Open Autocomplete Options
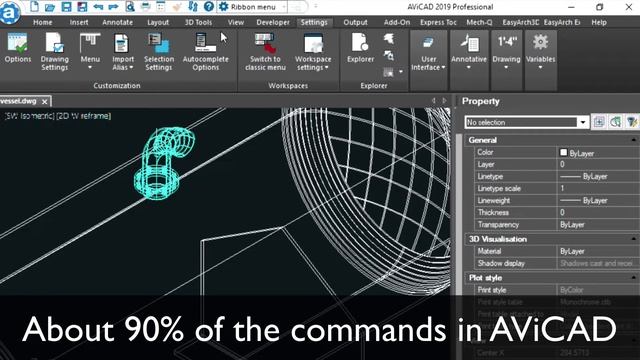640x360 pixels. (206, 51)
